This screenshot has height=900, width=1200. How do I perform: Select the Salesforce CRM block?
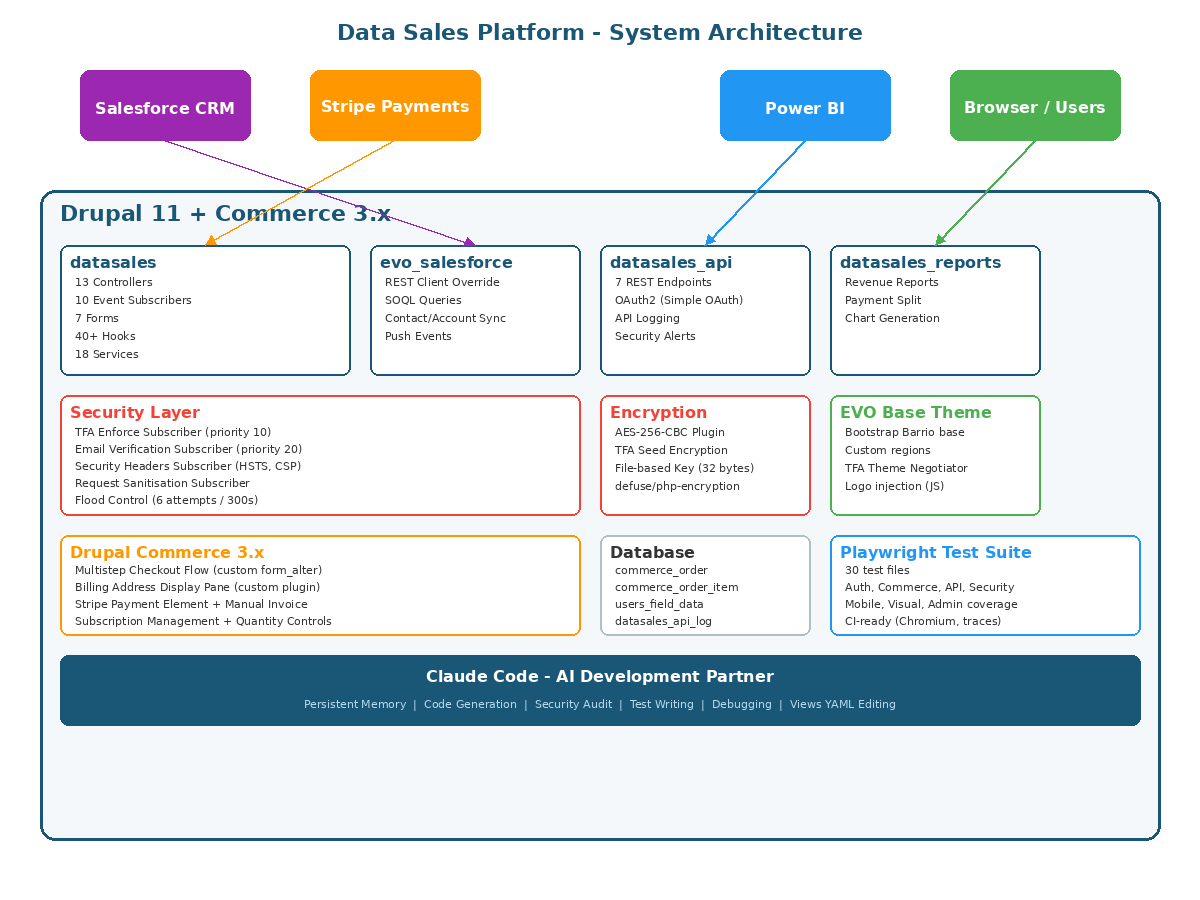tap(165, 105)
